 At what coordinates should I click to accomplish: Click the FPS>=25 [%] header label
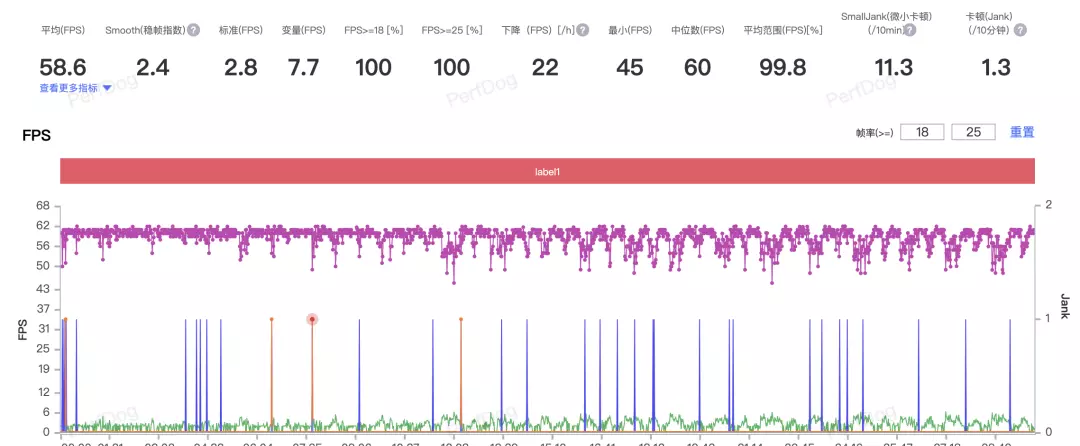[452, 30]
